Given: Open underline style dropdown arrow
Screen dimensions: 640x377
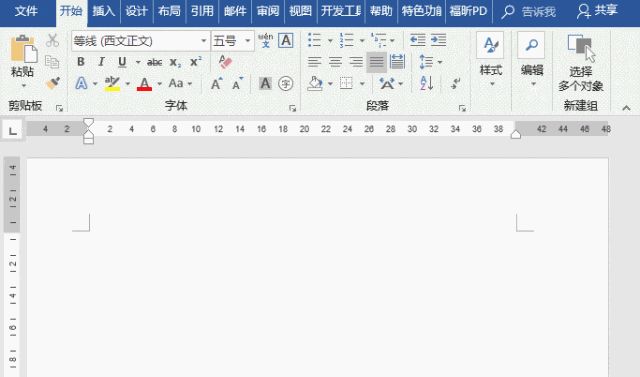Looking at the screenshot, I should point(138,62).
